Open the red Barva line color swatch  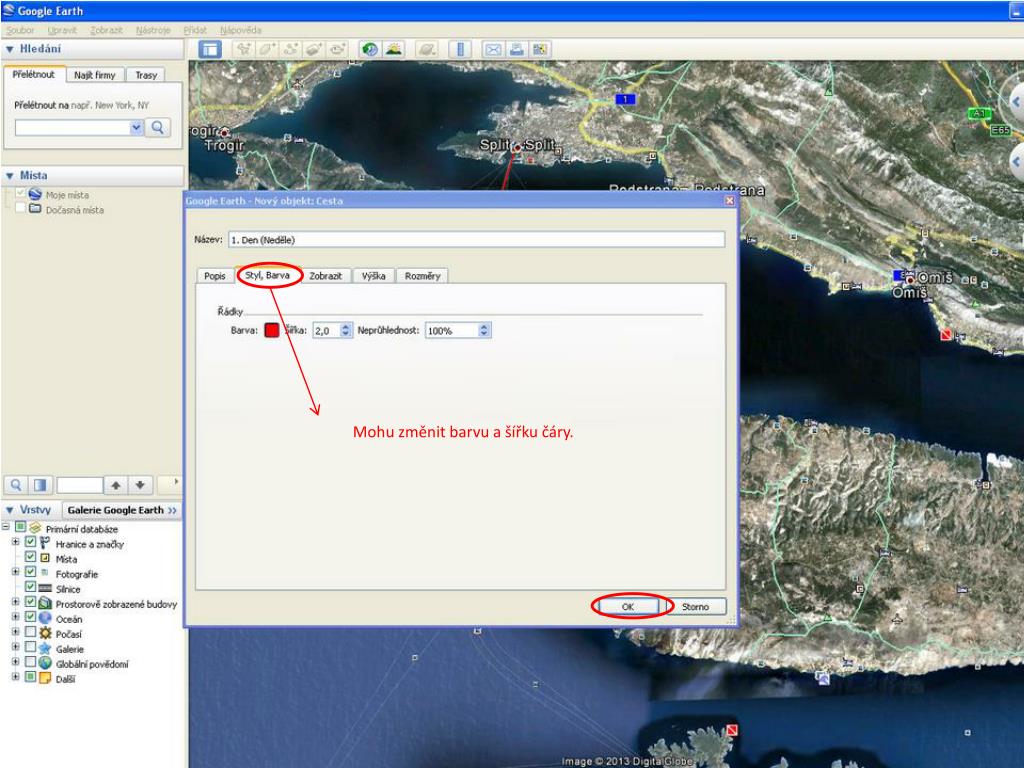coord(272,330)
